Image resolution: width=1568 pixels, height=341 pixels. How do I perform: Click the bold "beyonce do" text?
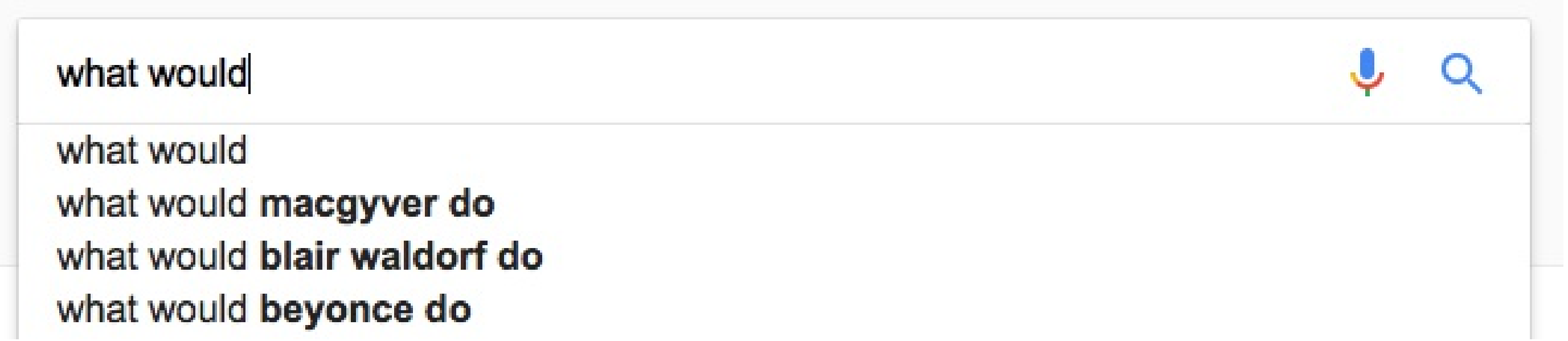pos(365,309)
